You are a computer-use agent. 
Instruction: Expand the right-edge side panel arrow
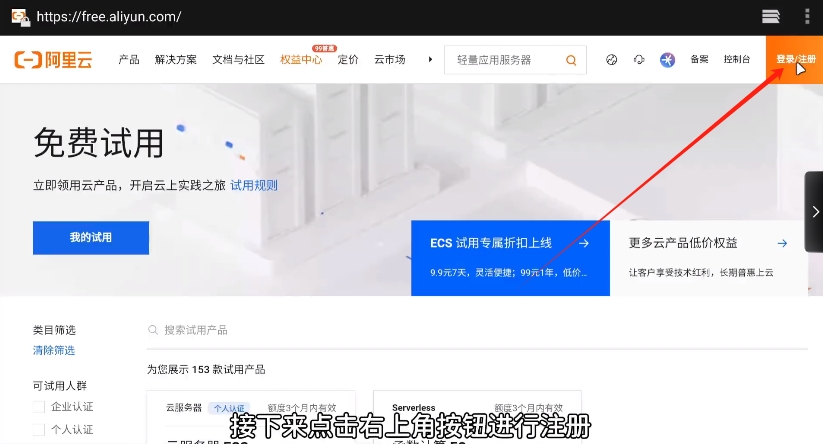814,211
